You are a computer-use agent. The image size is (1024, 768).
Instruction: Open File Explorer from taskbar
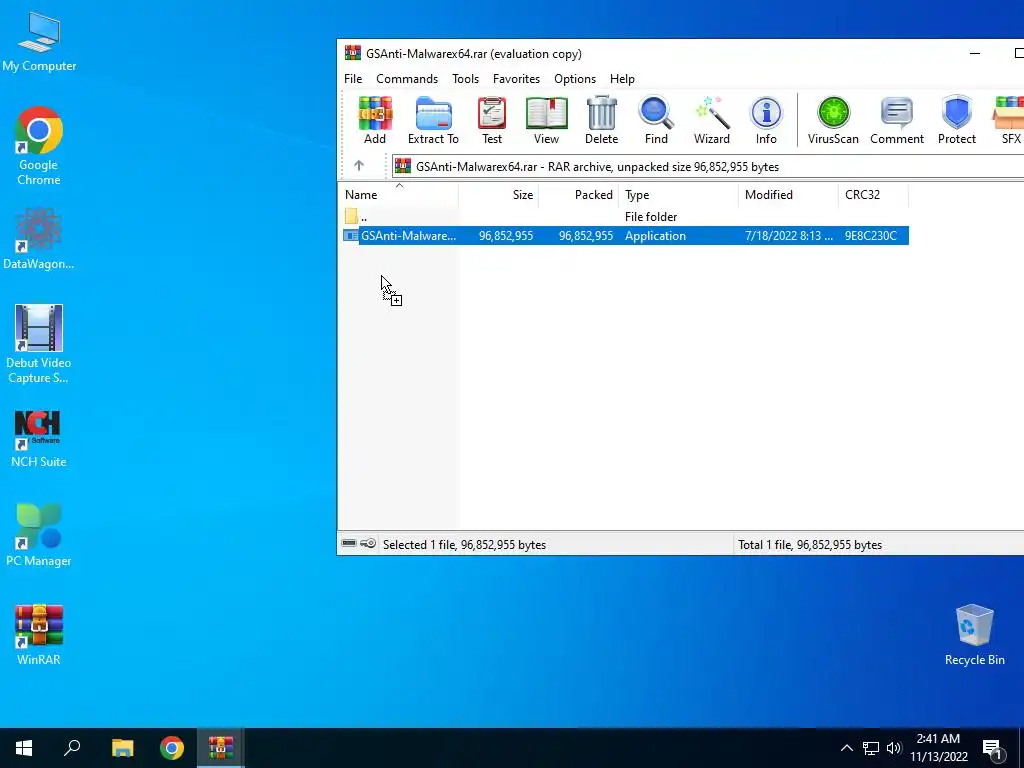pos(122,748)
